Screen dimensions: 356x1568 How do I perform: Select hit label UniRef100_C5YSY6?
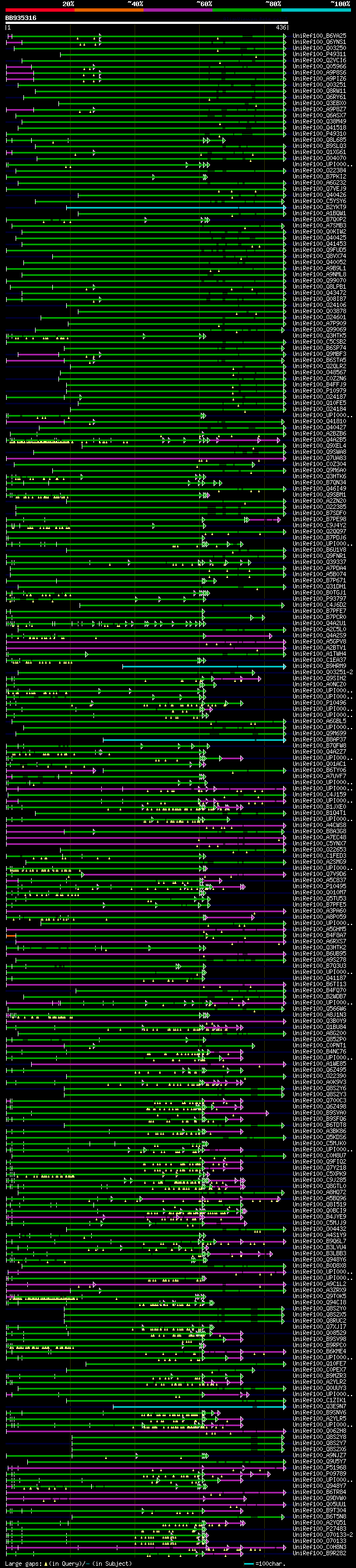click(319, 201)
